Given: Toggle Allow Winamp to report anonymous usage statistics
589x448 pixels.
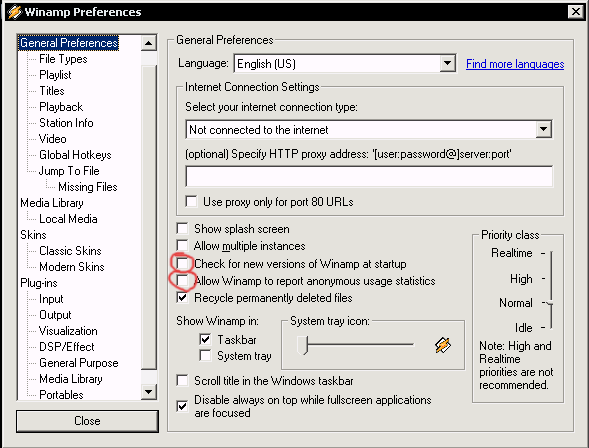Looking at the screenshot, I should coord(183,281).
